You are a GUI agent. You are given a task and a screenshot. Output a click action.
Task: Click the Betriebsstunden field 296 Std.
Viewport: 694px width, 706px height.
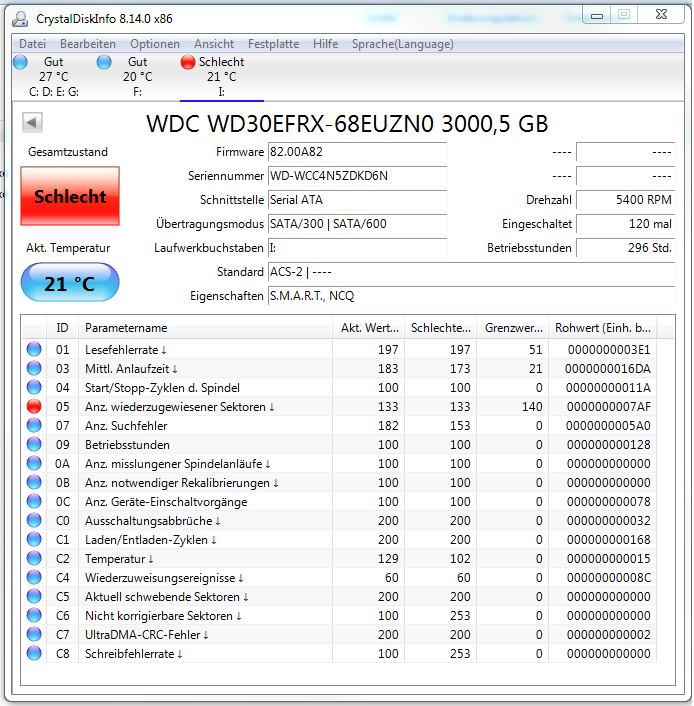pos(626,248)
